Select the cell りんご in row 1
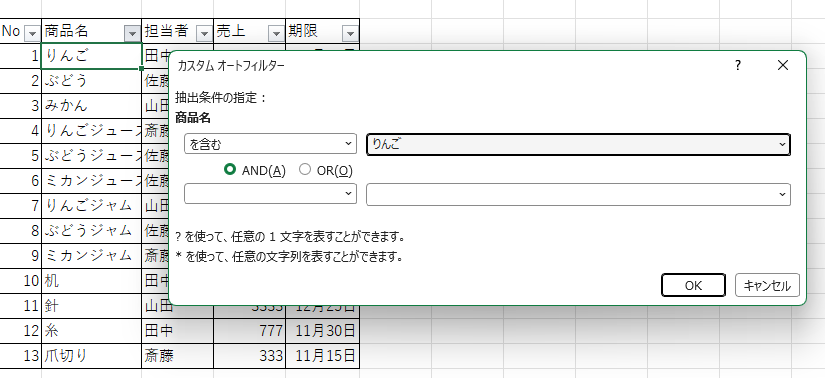Image resolution: width=825 pixels, height=378 pixels. click(x=91, y=56)
